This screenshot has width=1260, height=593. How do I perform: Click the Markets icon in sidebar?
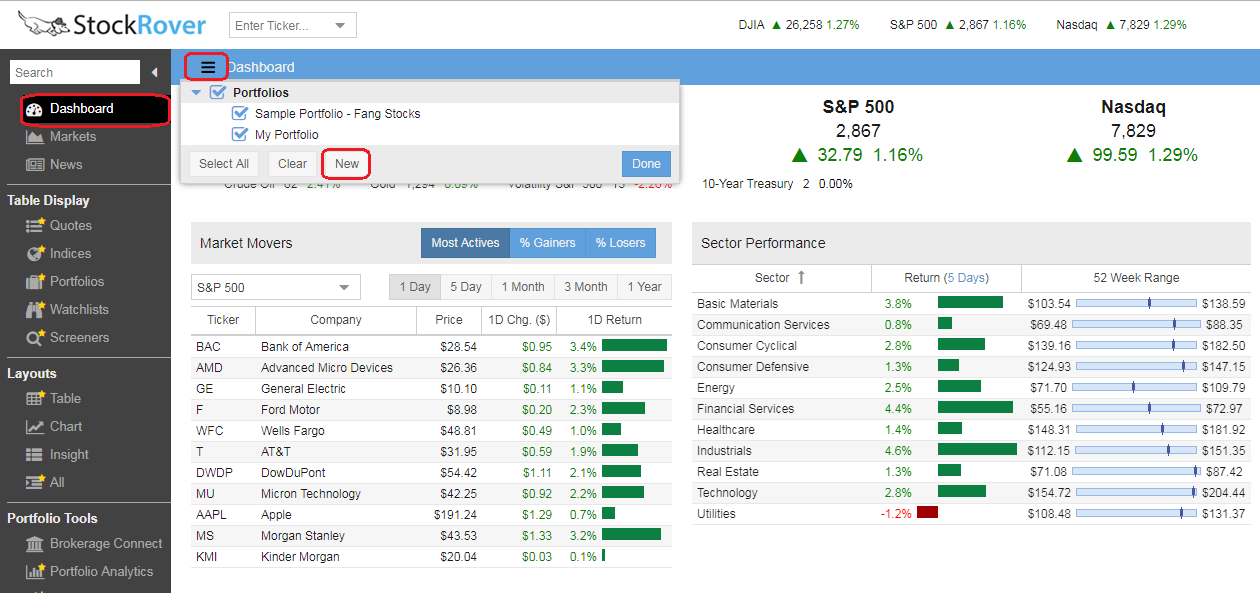pos(35,137)
